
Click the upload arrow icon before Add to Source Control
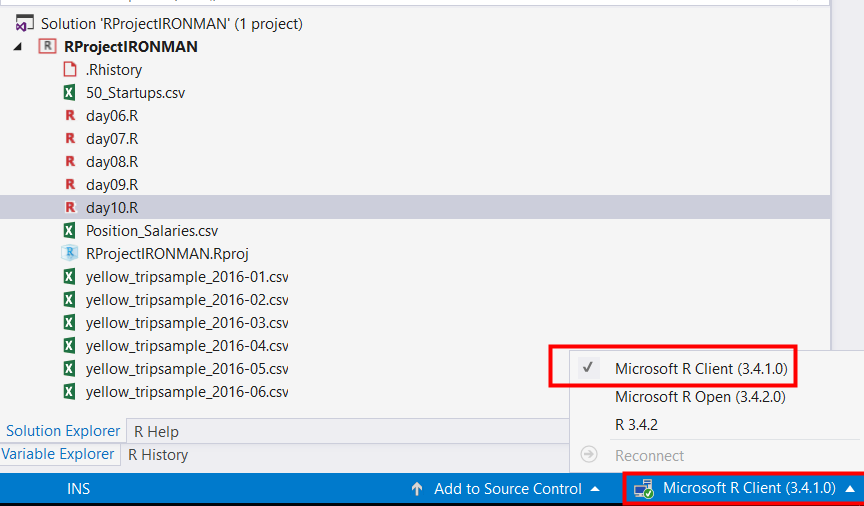pos(417,489)
